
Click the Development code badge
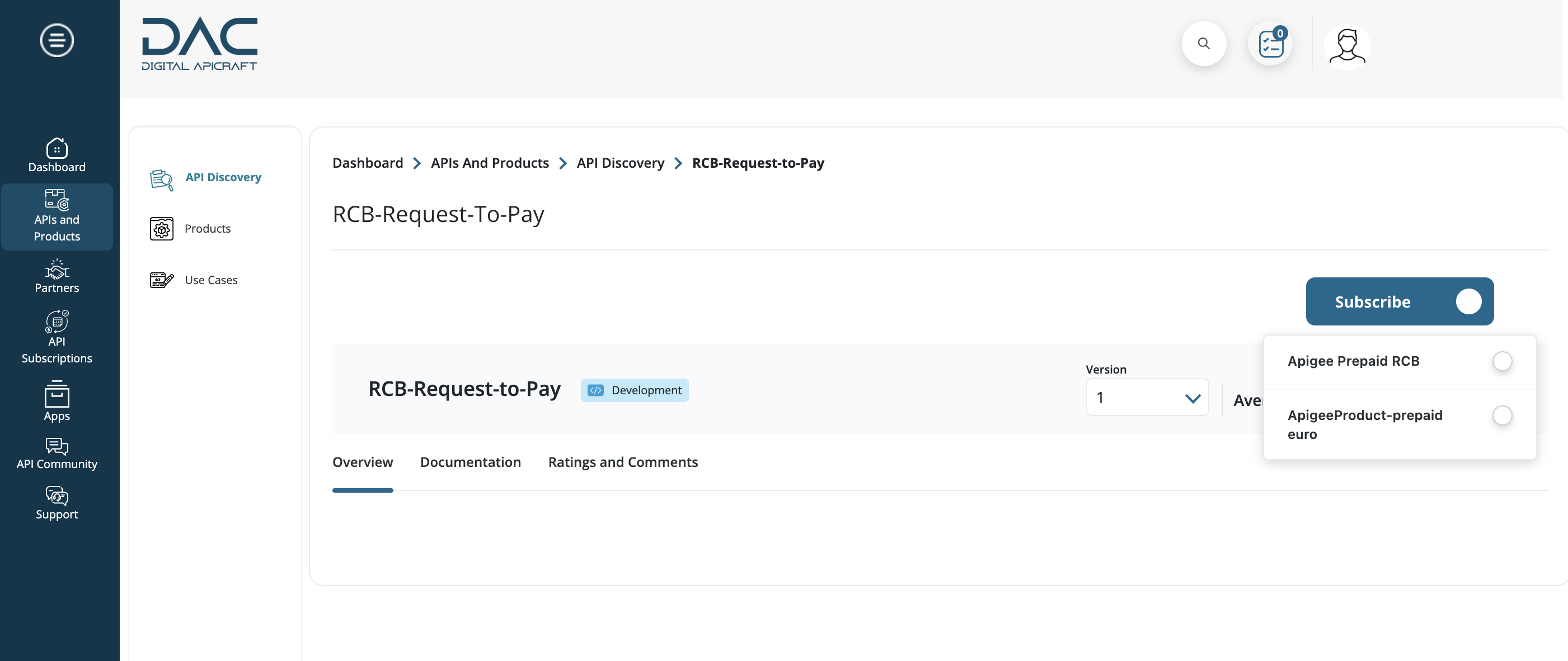tap(634, 390)
